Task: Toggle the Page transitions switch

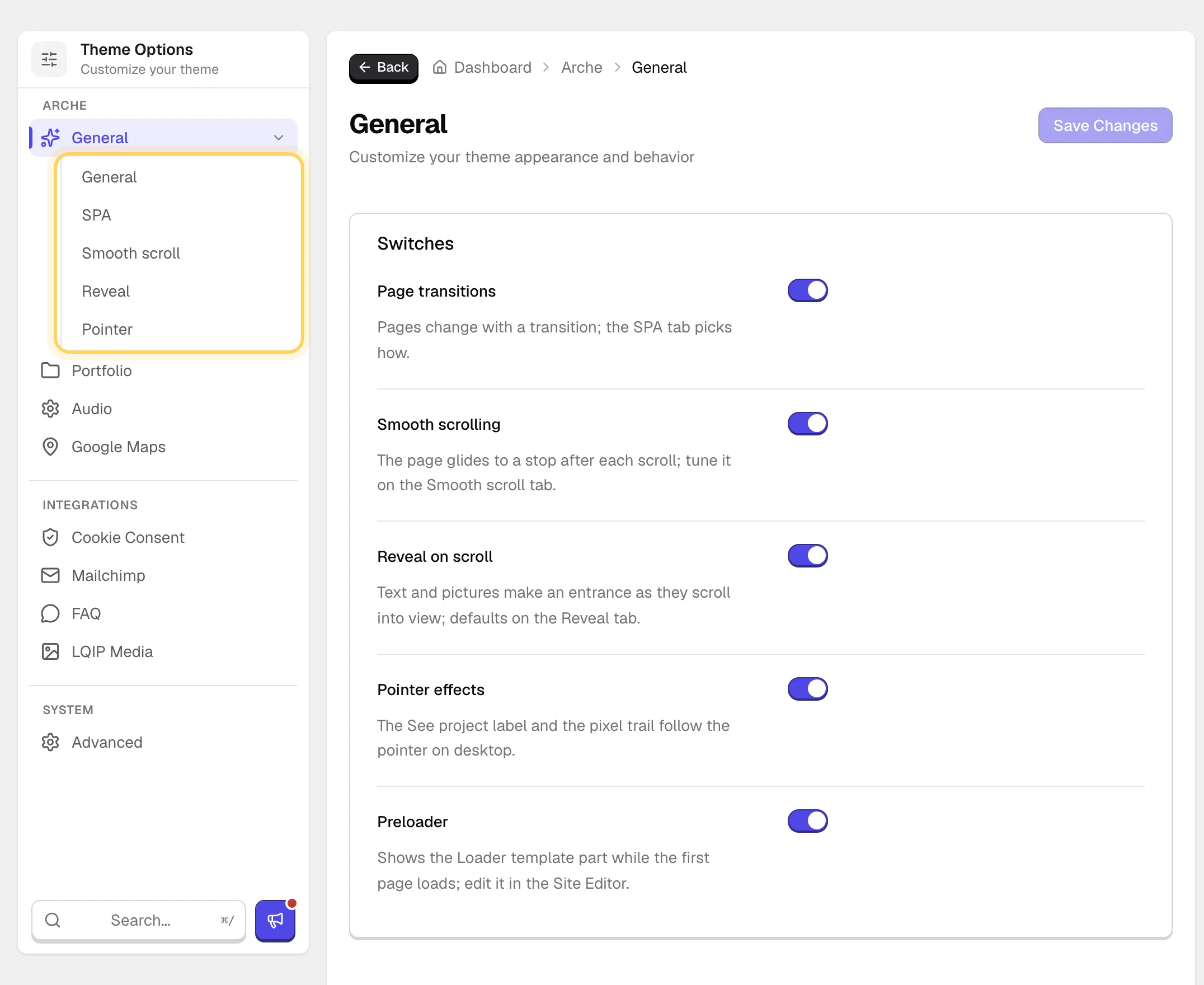Action: pyautogui.click(x=807, y=290)
